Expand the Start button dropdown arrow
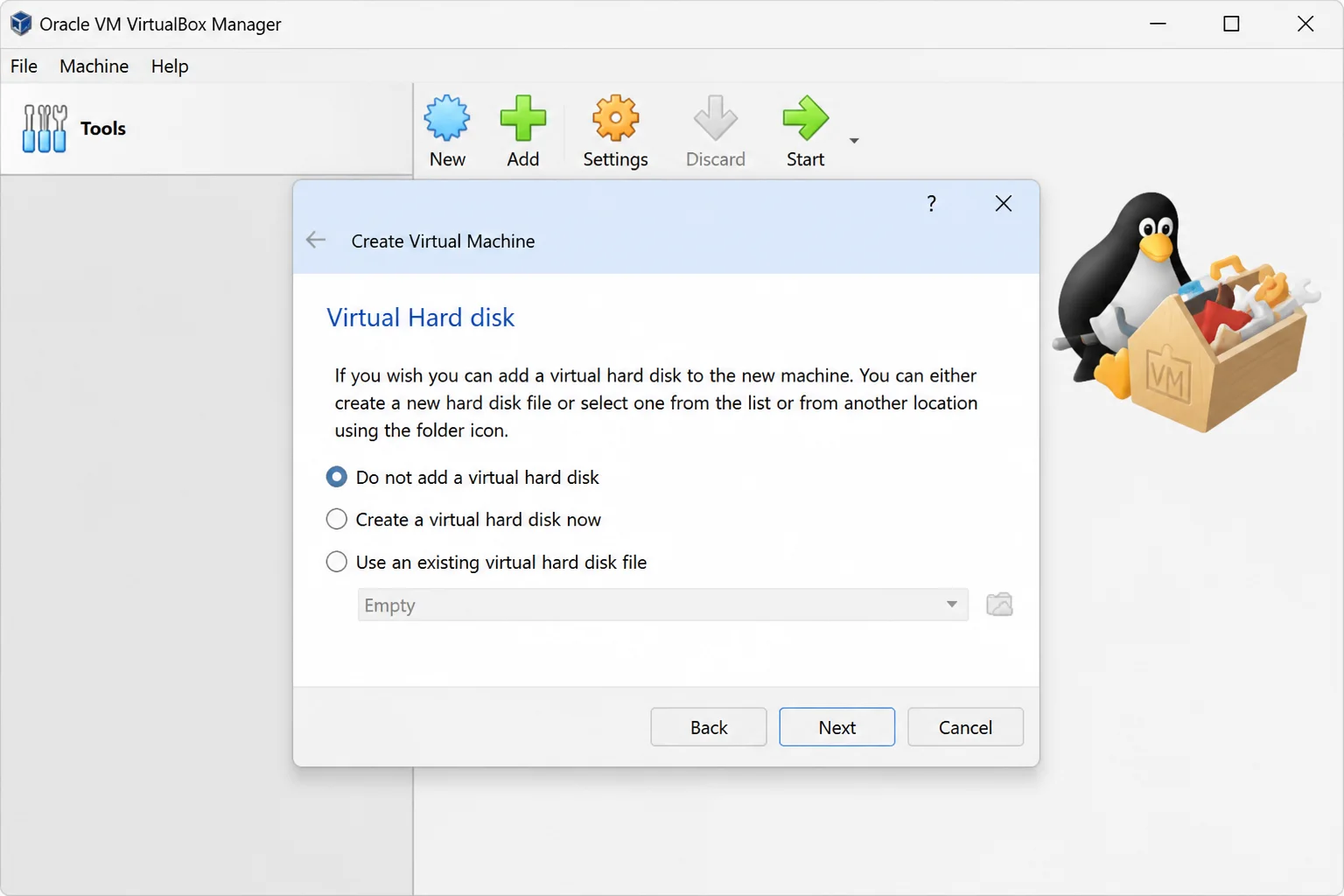The height and width of the screenshot is (896, 1344). pos(854,140)
